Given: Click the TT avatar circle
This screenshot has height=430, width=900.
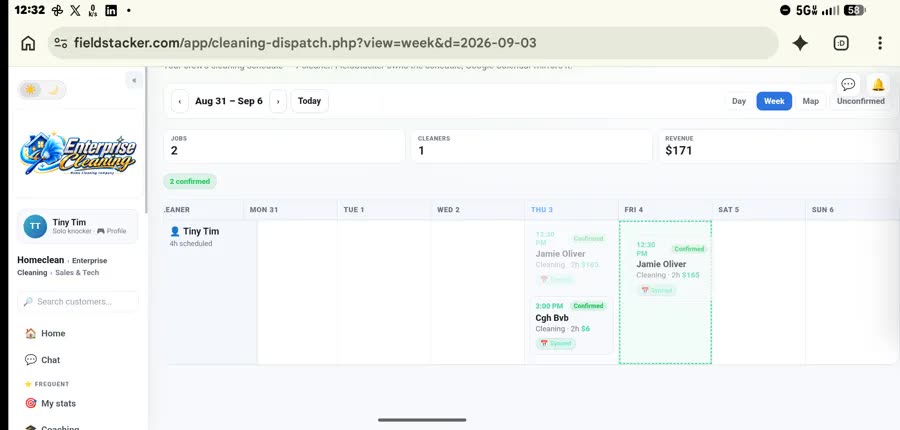Looking at the screenshot, I should tap(35, 226).
